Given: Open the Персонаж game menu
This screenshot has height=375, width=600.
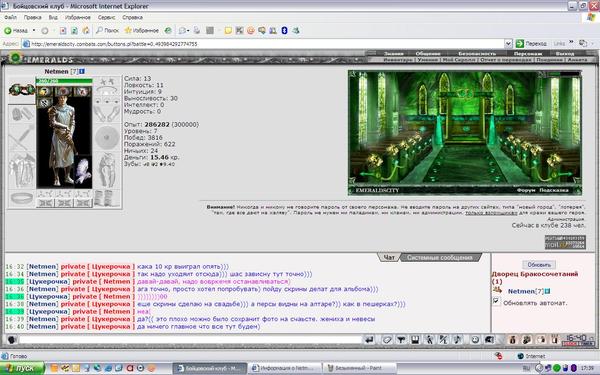Looking at the screenshot, I should coord(528,54).
